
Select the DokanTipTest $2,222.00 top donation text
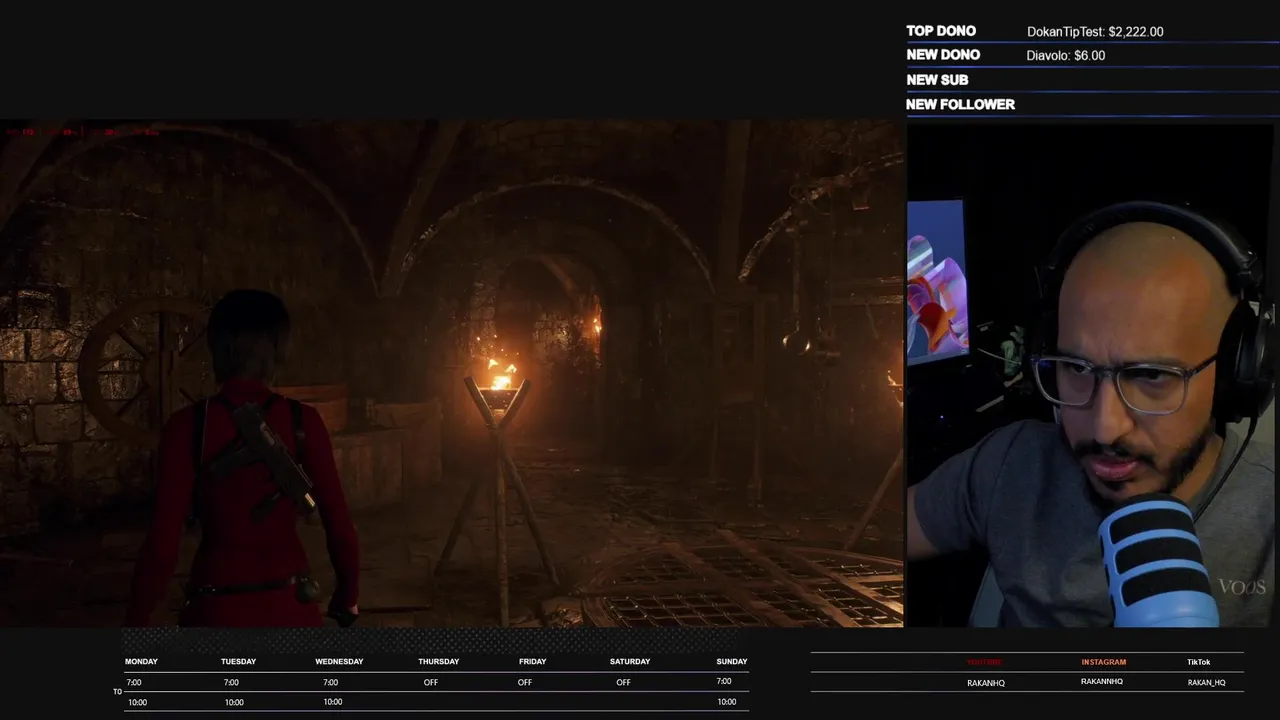(1095, 32)
